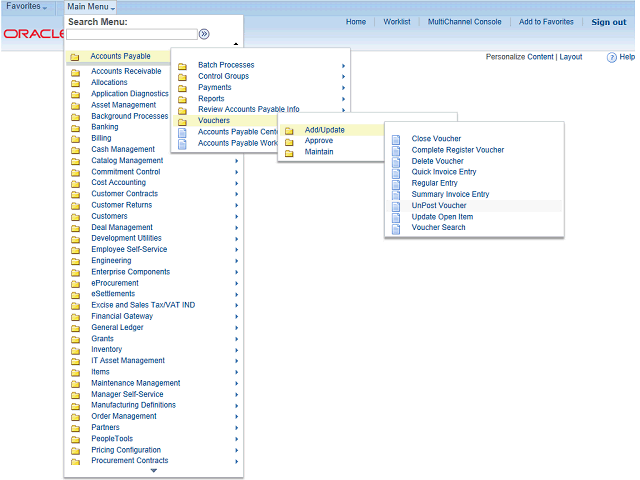The width and height of the screenshot is (640, 480).
Task: Open the Favorites dropdown menu
Action: pyautogui.click(x=27, y=7)
